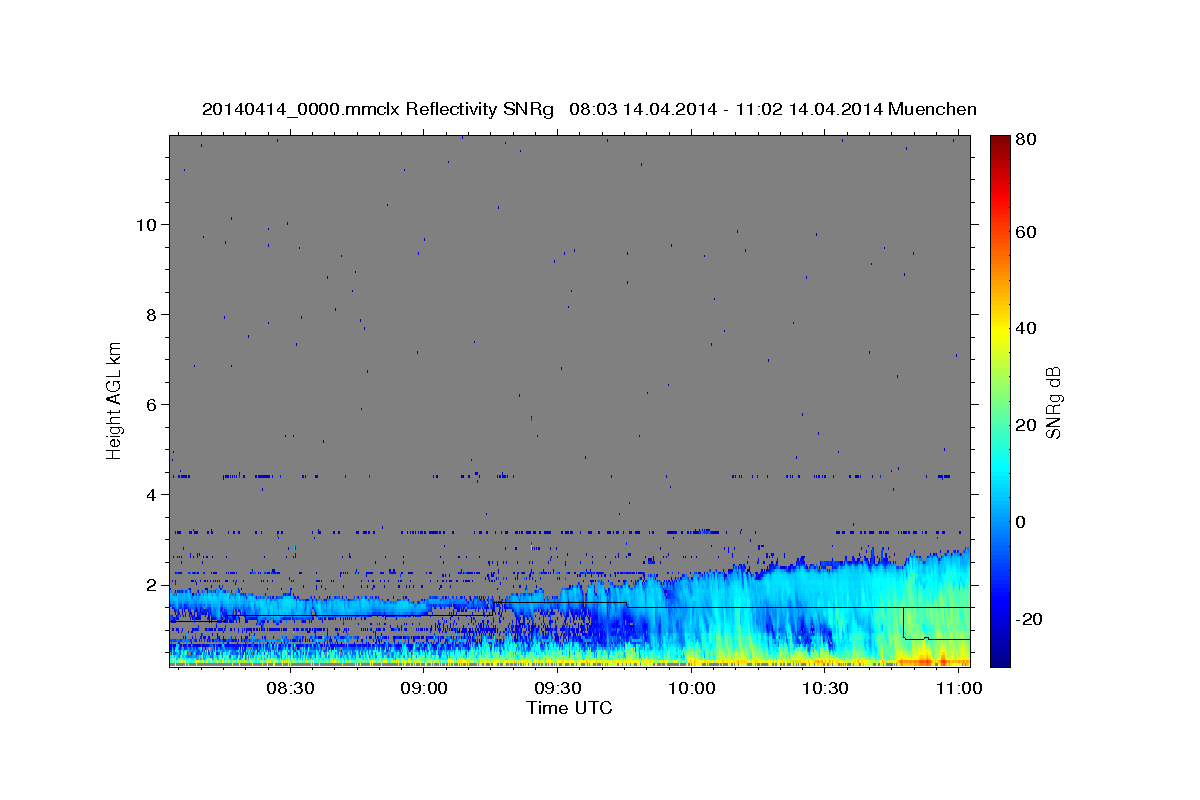Click the height axis label 4
The width and height of the screenshot is (1200, 800).
[151, 494]
